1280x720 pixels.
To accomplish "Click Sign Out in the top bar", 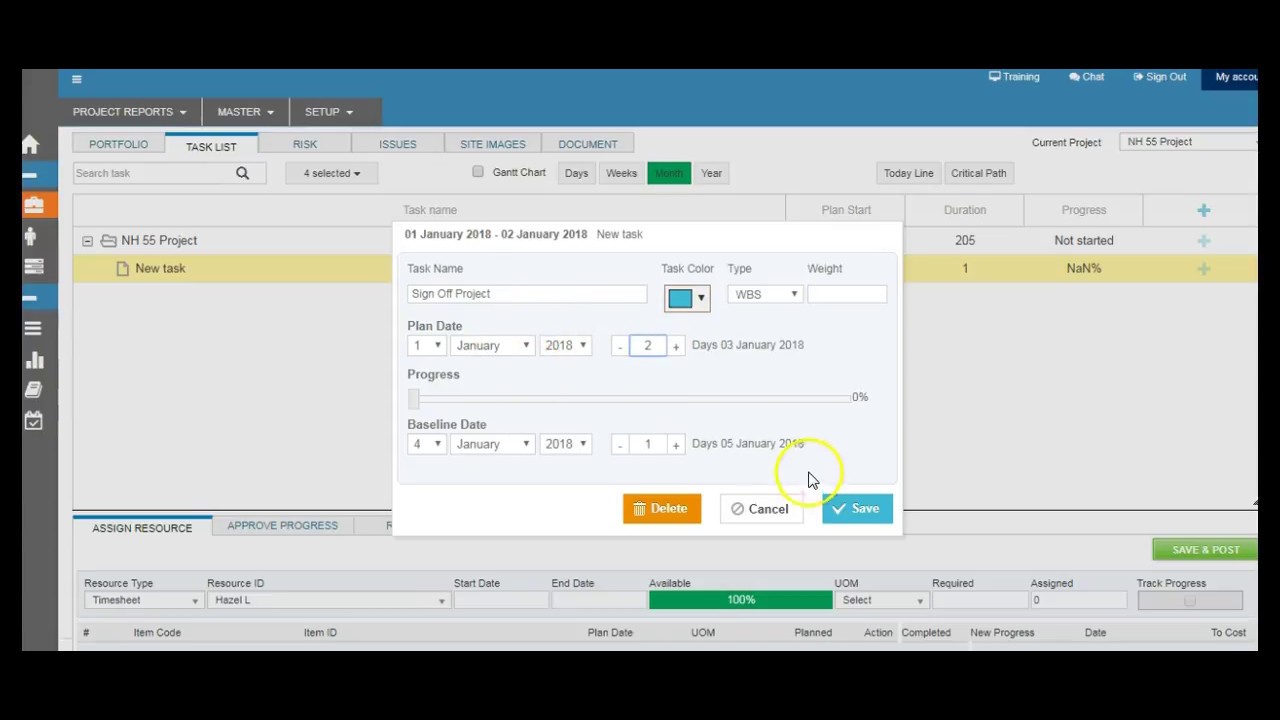I will point(1159,77).
